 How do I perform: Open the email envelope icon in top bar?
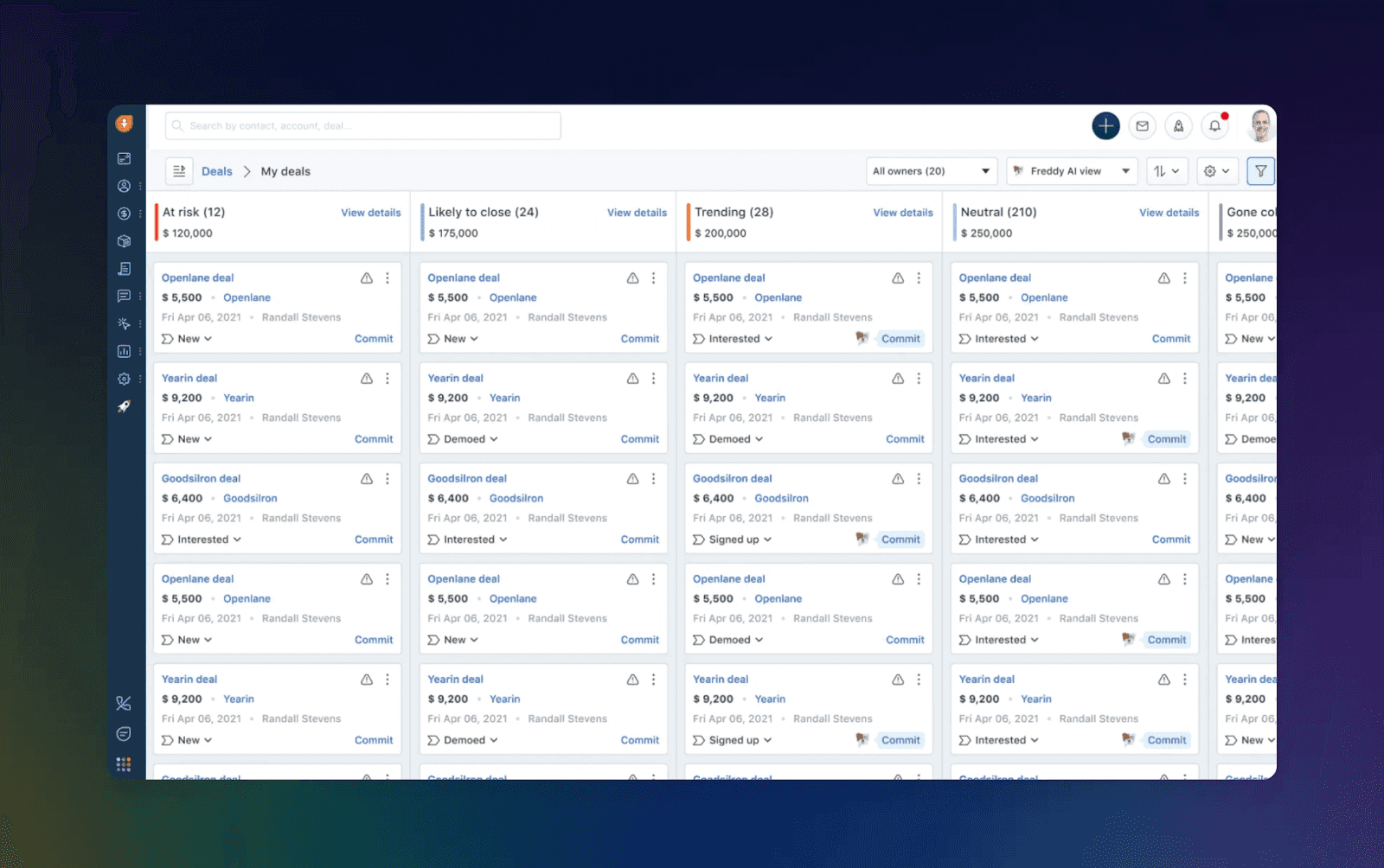(1142, 125)
